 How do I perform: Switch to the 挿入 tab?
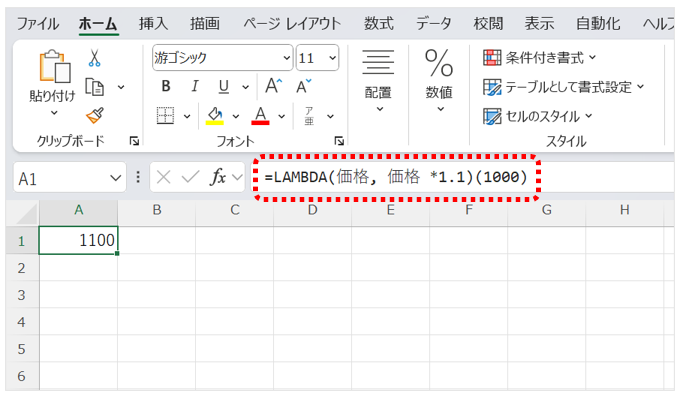point(153,23)
